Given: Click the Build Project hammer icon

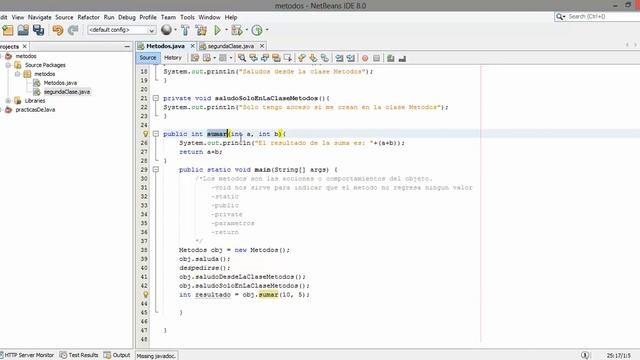Looking at the screenshot, I should pyautogui.click(x=185, y=30).
